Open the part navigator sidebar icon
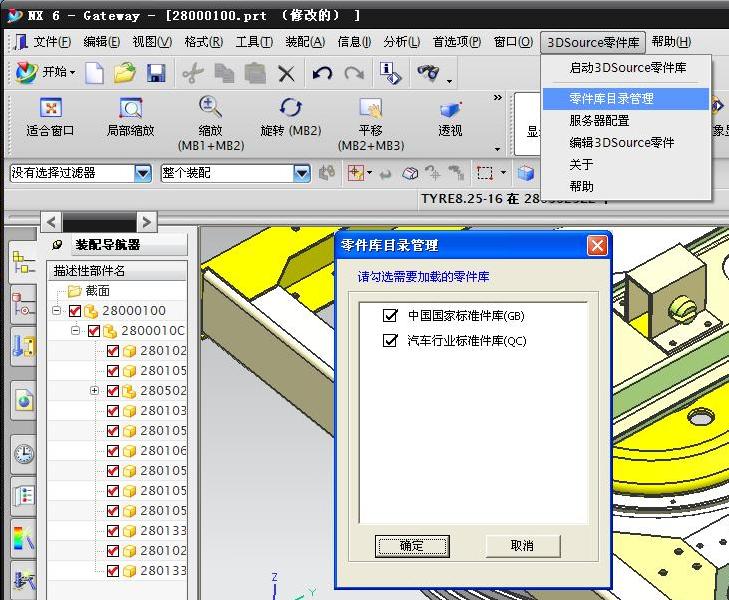 [23, 303]
